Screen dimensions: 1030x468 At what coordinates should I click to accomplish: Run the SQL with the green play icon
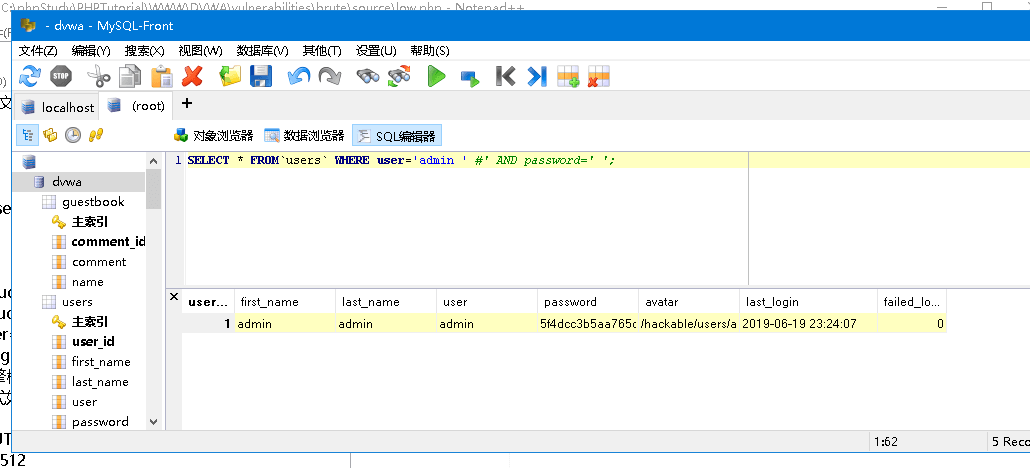pyautogui.click(x=436, y=76)
